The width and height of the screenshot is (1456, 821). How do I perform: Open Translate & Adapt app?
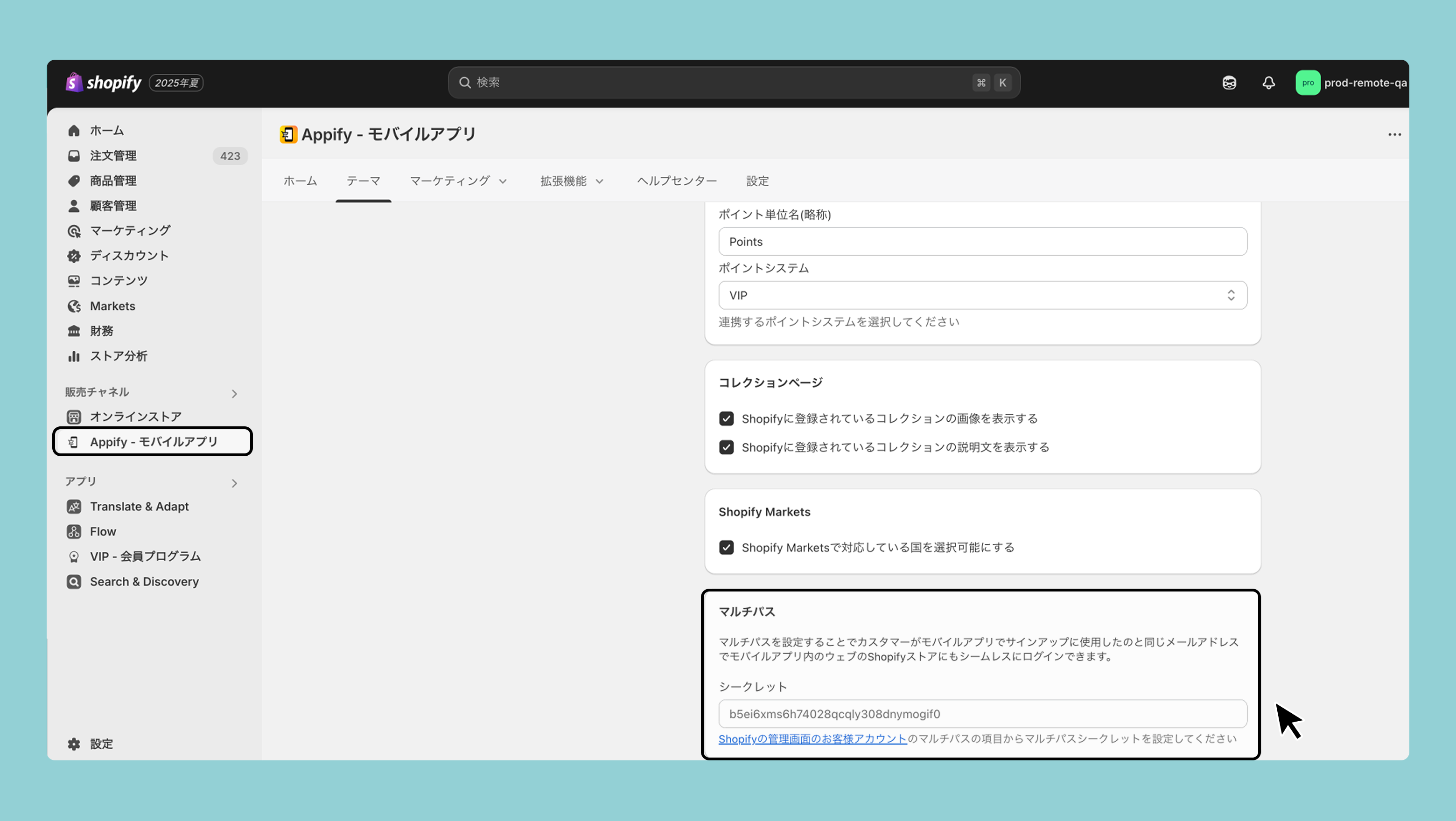click(139, 507)
